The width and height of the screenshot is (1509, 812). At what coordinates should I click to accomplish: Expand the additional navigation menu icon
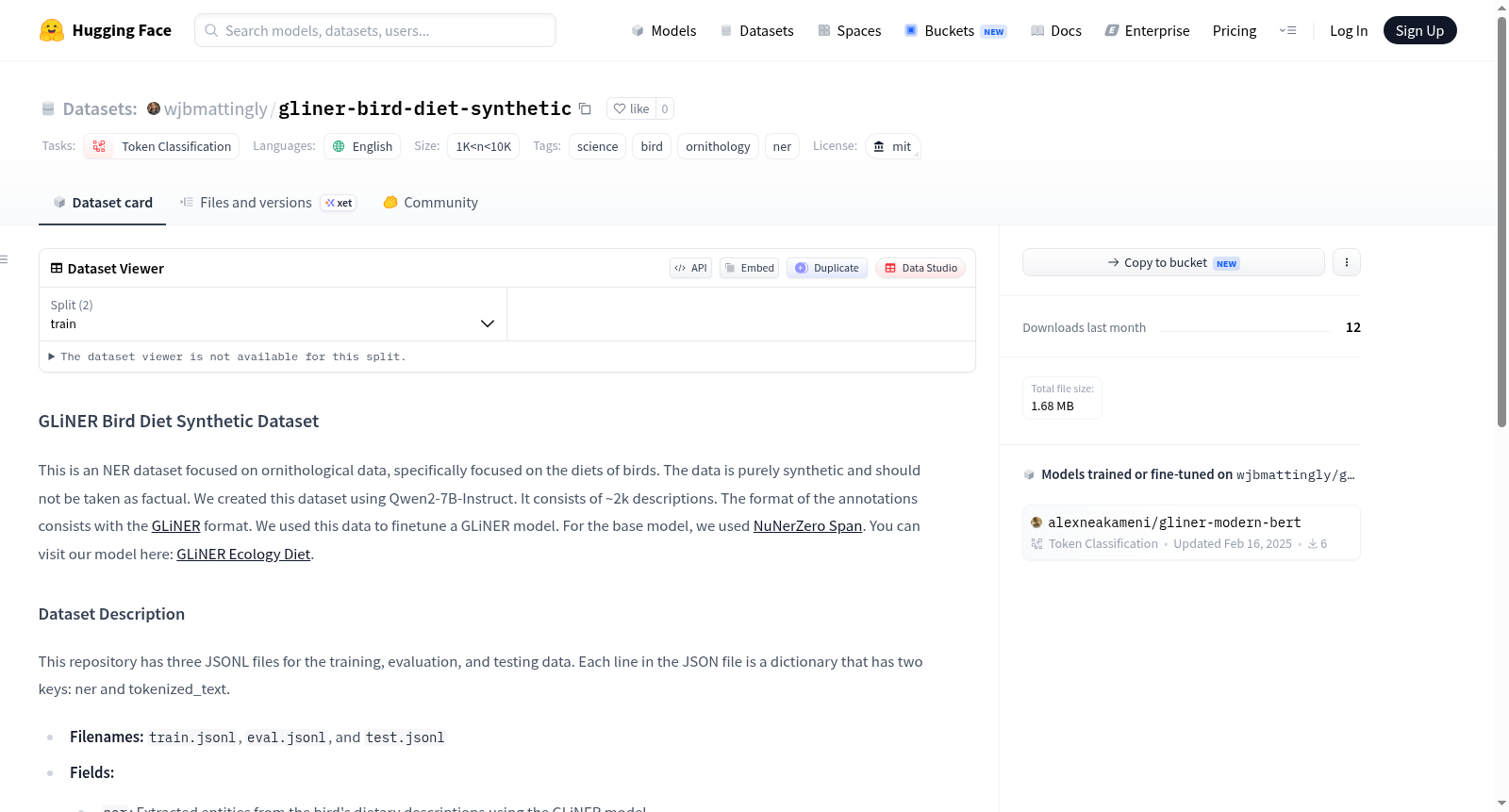click(x=1287, y=30)
